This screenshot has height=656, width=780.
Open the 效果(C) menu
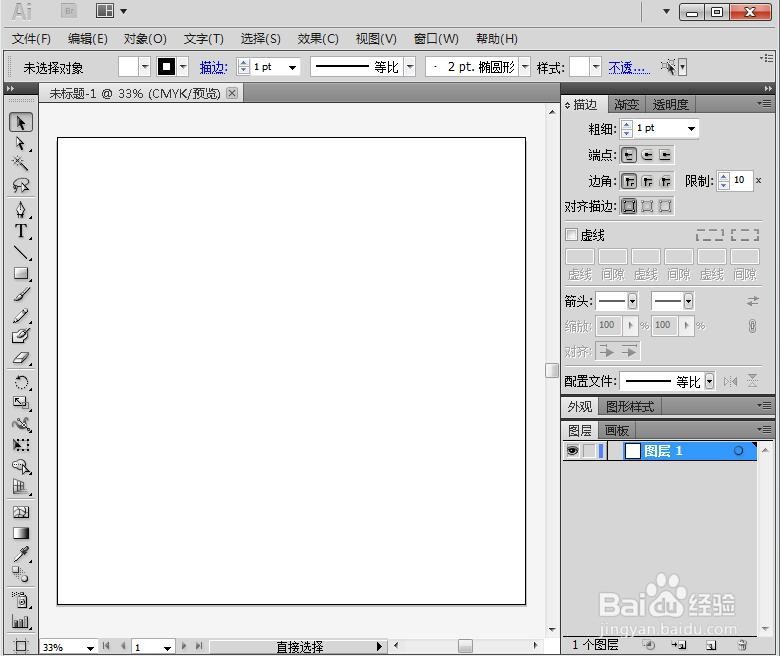(x=318, y=39)
